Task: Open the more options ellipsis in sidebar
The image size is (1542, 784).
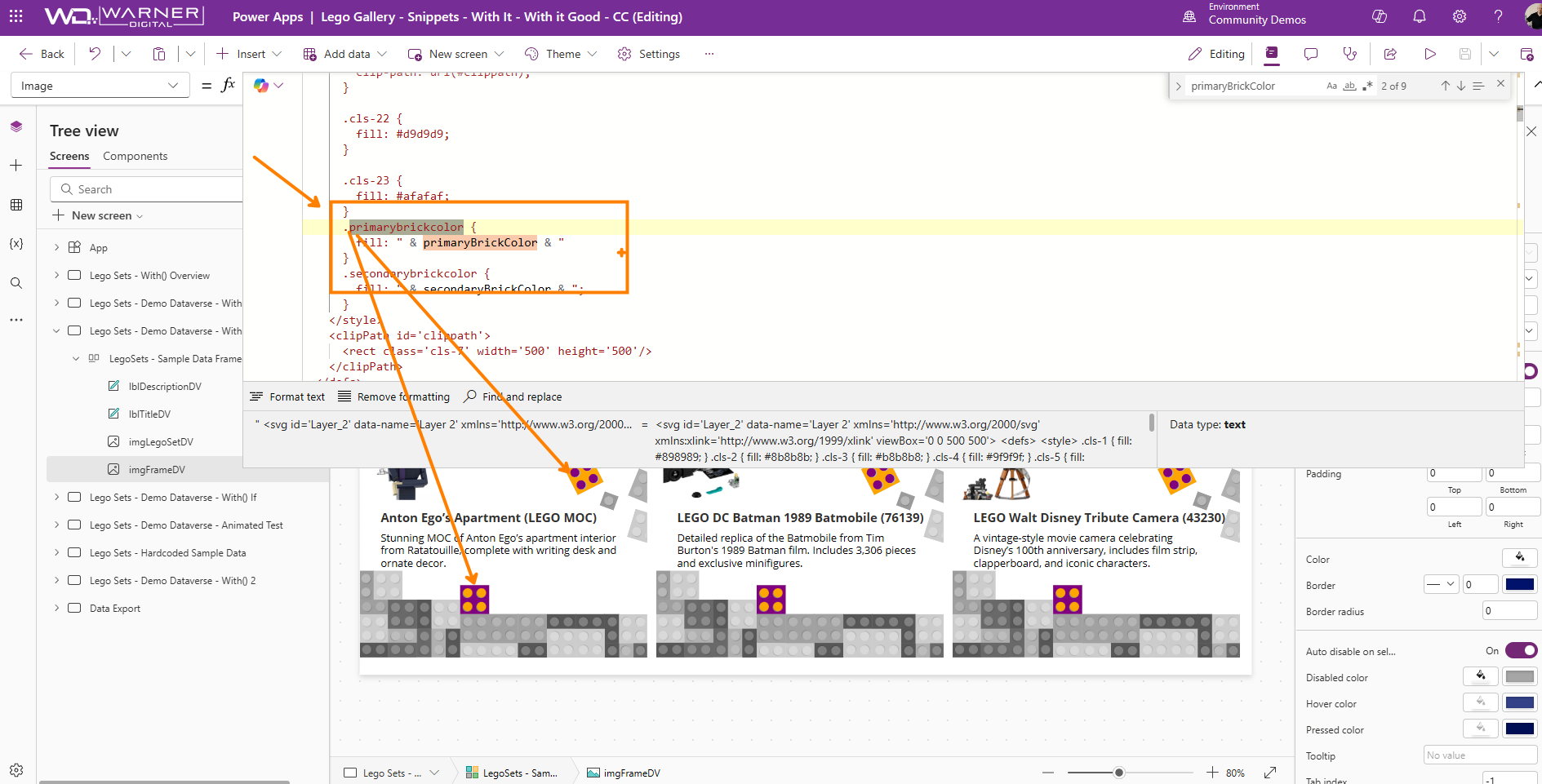Action: [16, 320]
